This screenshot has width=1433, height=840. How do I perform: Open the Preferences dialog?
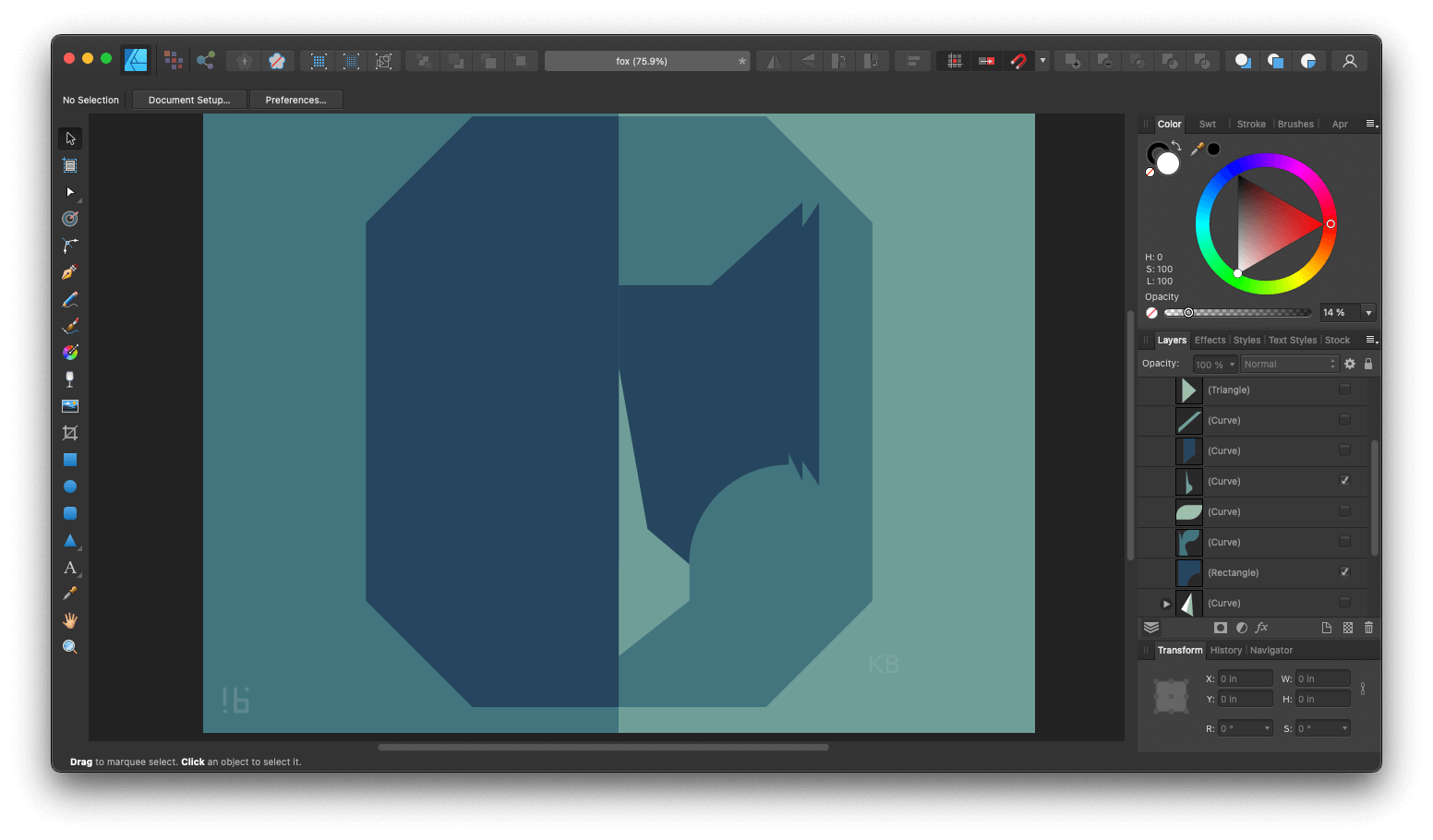point(295,99)
